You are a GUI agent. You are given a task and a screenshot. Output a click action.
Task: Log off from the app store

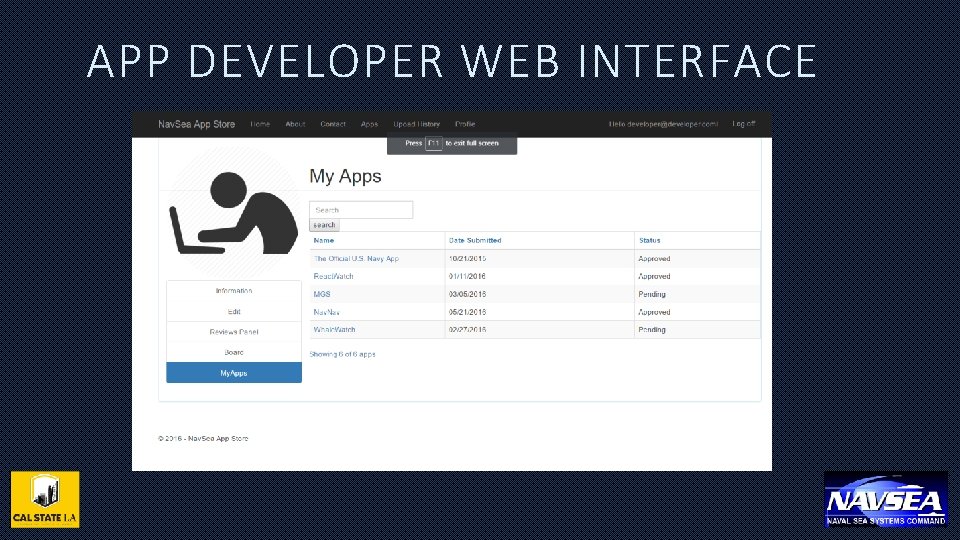pos(744,124)
